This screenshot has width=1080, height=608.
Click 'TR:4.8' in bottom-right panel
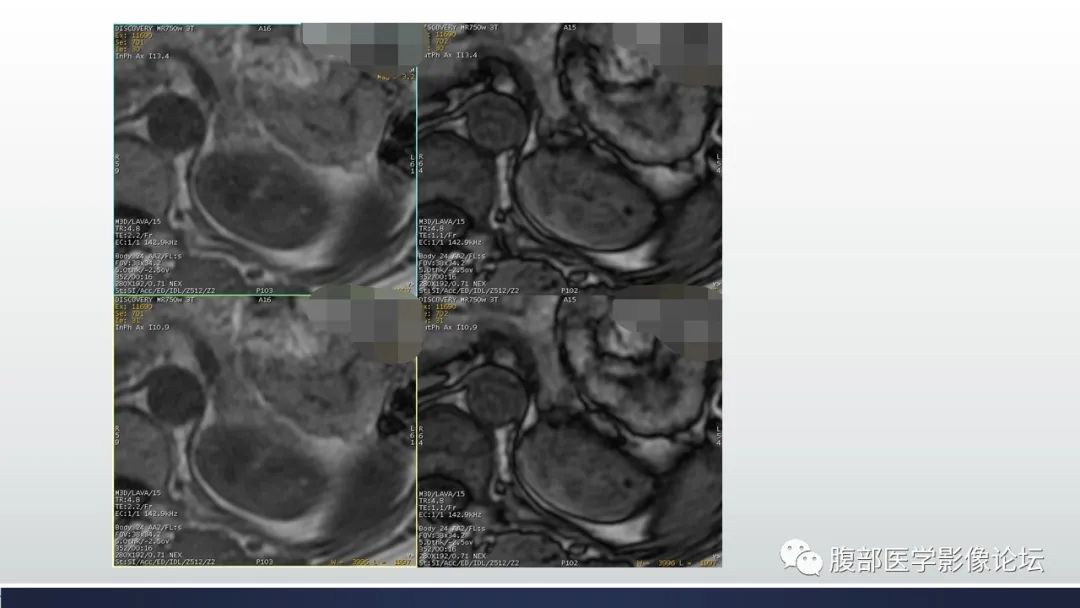pyautogui.click(x=432, y=501)
